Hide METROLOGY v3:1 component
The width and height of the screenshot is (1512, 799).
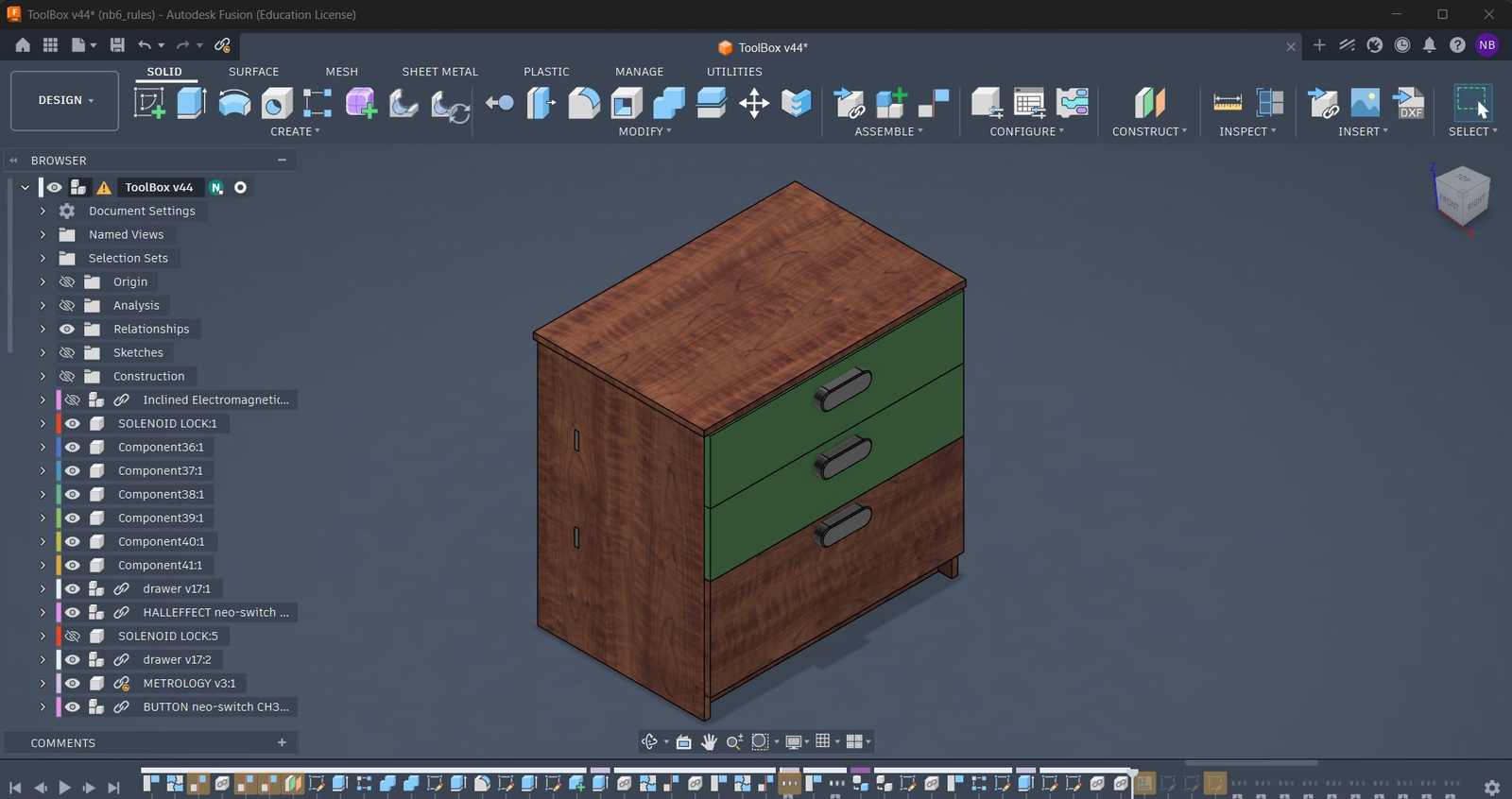[x=73, y=683]
